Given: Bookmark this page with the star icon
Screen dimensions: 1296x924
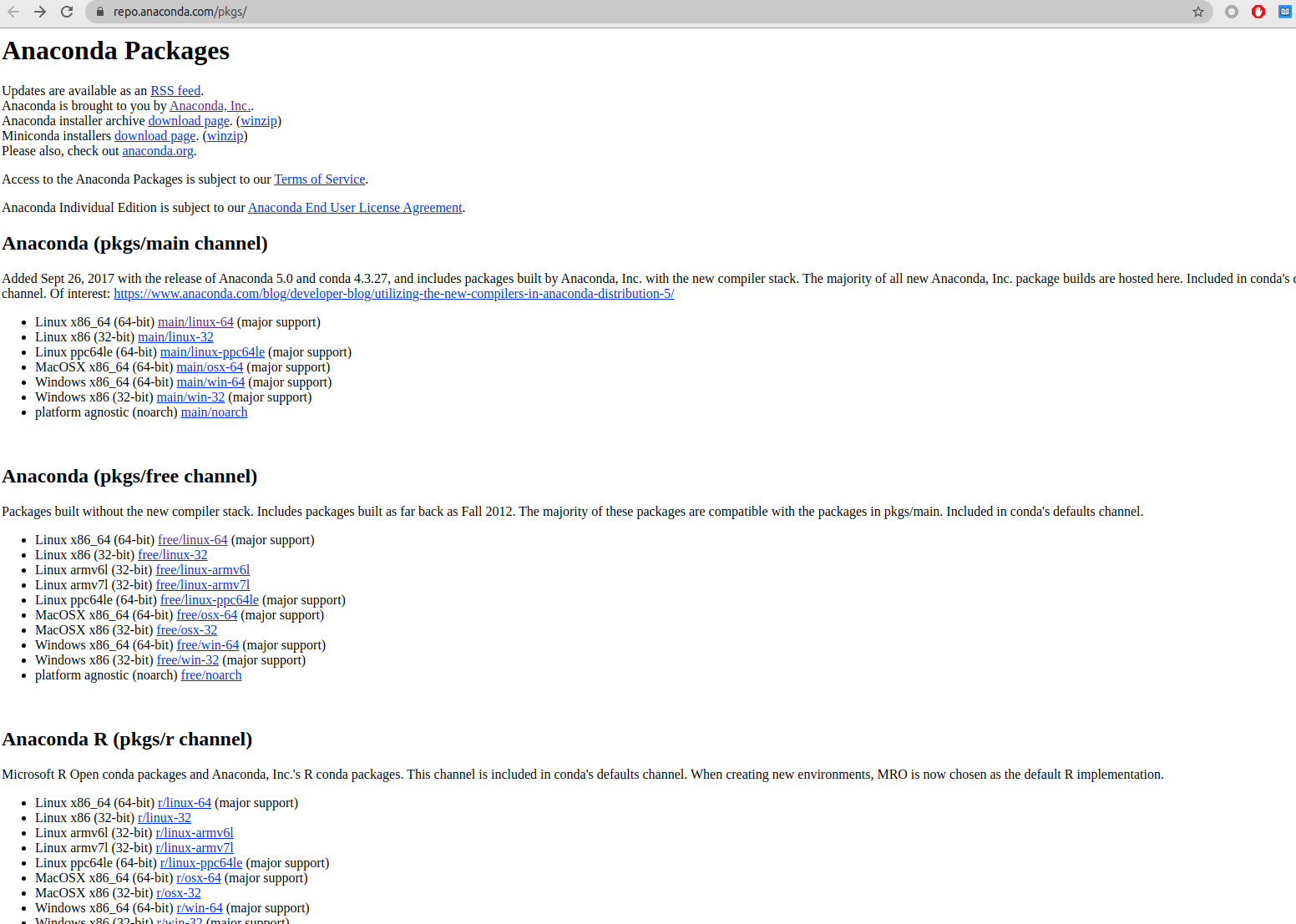Looking at the screenshot, I should pyautogui.click(x=1198, y=12).
